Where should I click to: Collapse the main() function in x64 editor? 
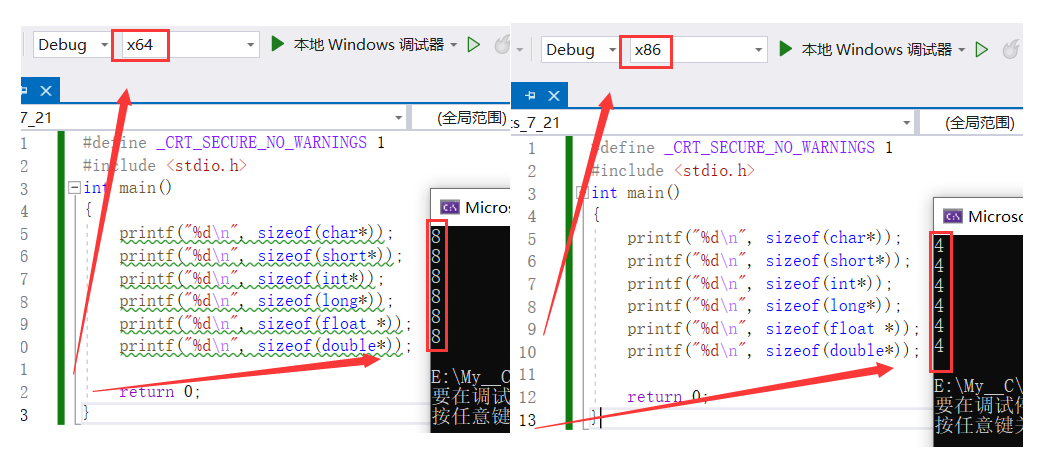[x=75, y=187]
